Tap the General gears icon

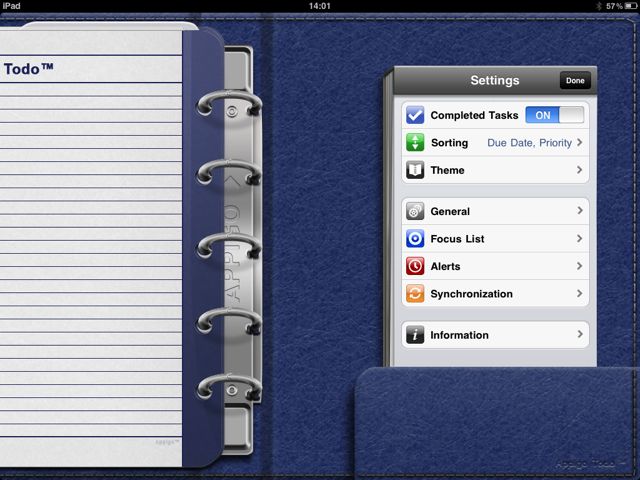pos(415,211)
